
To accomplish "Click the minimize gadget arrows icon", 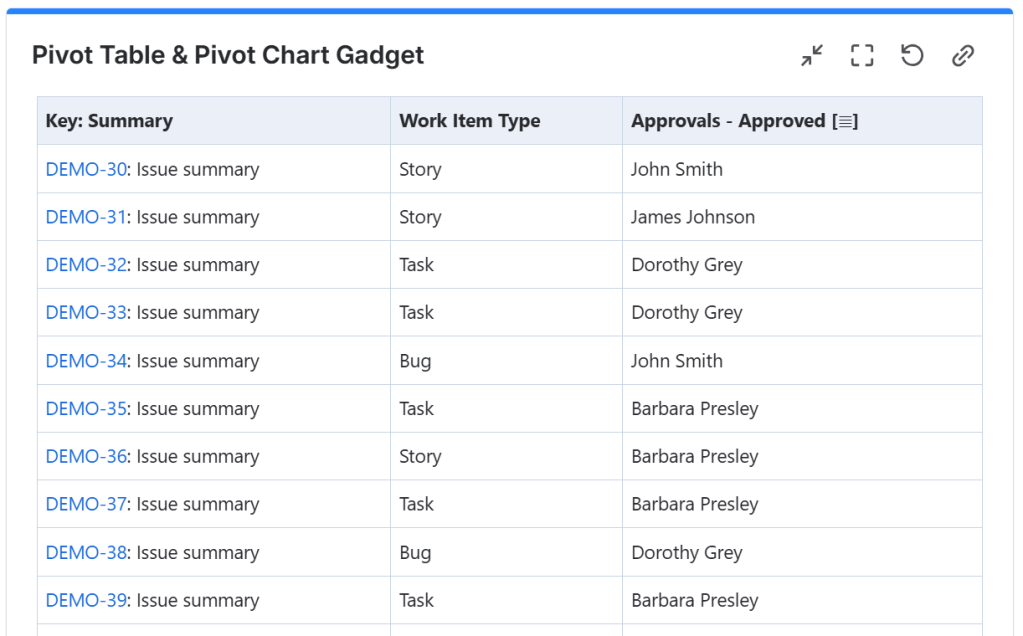I will tap(812, 56).
